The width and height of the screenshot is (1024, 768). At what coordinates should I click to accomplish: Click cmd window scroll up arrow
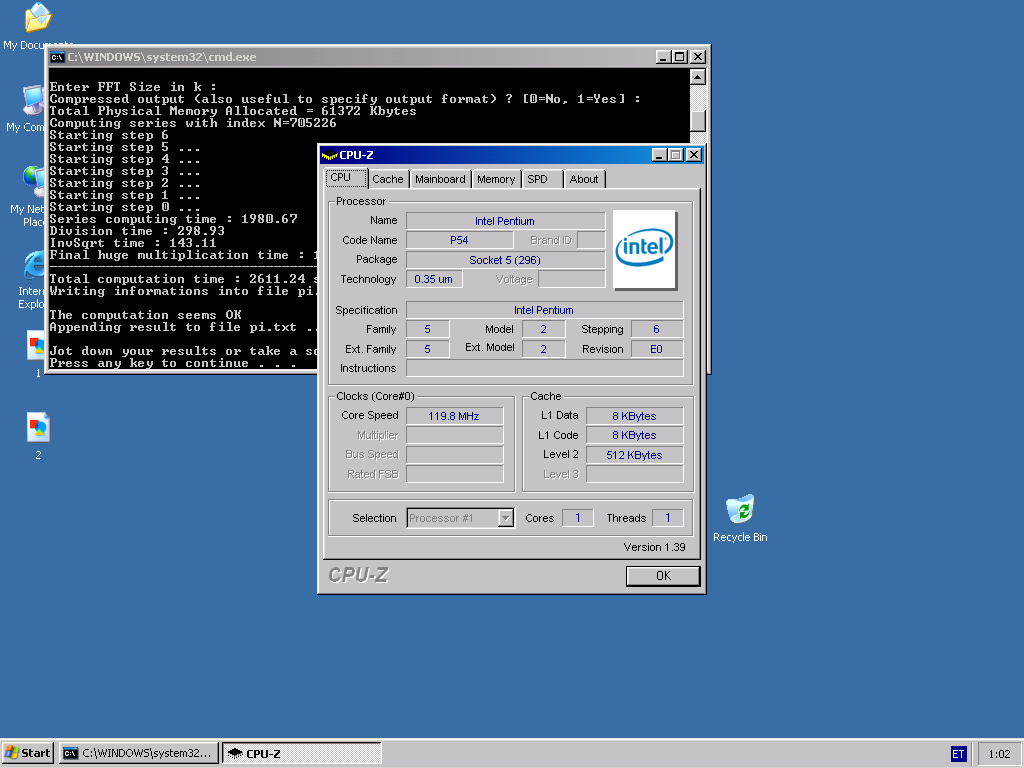(697, 77)
